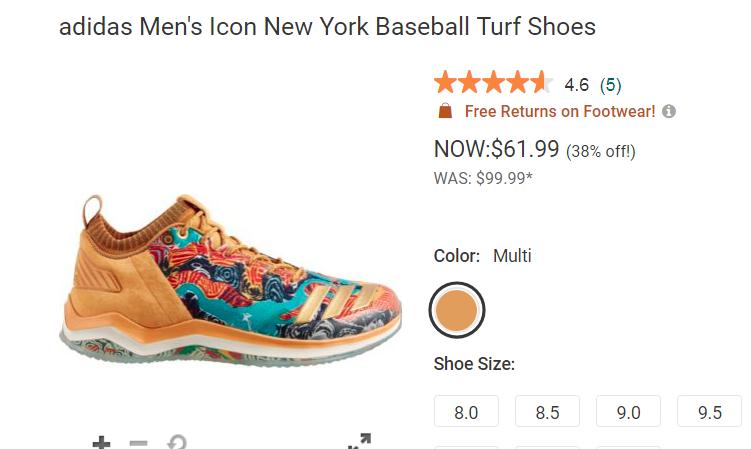The height and width of the screenshot is (449, 751).
Task: Select shoe size 8.5
Action: point(548,412)
